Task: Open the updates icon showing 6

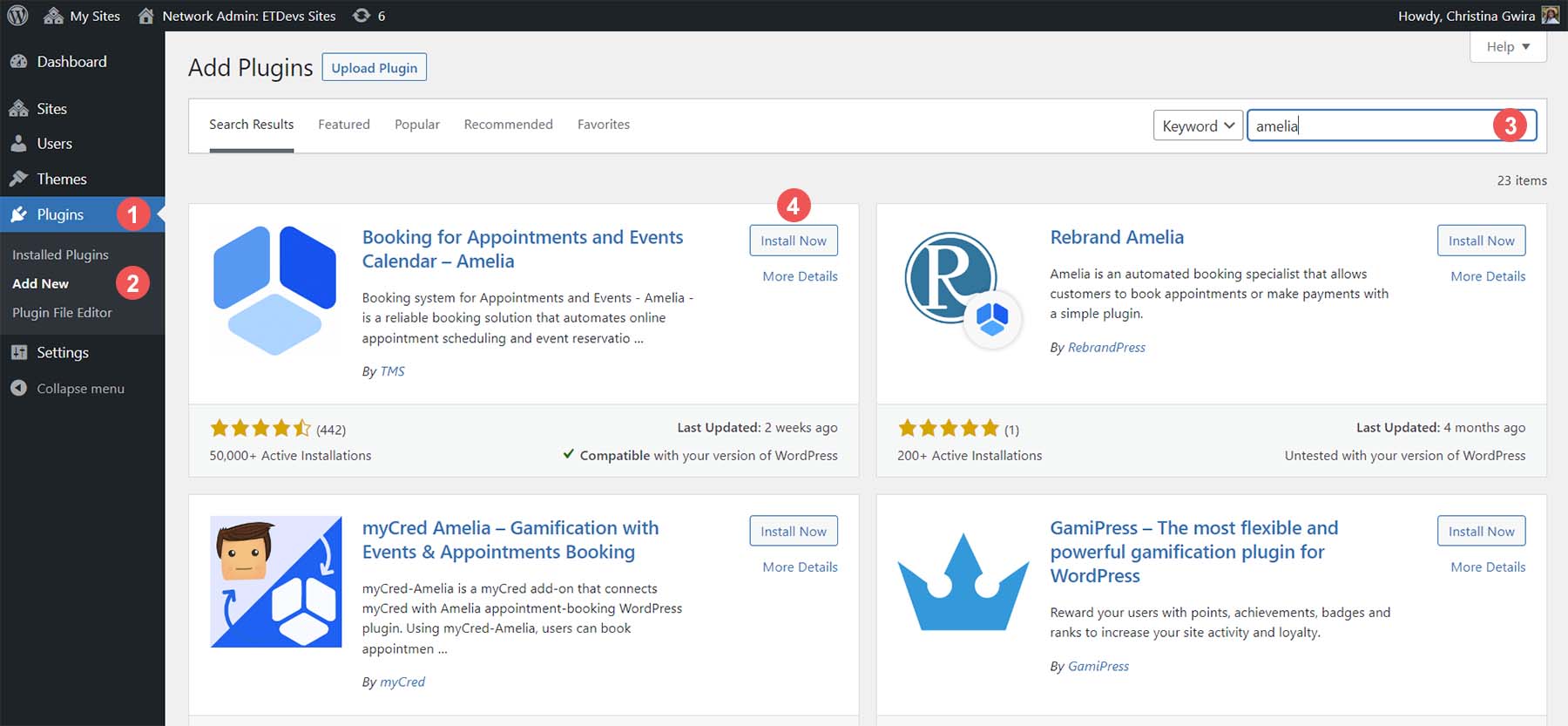Action: pyautogui.click(x=362, y=16)
